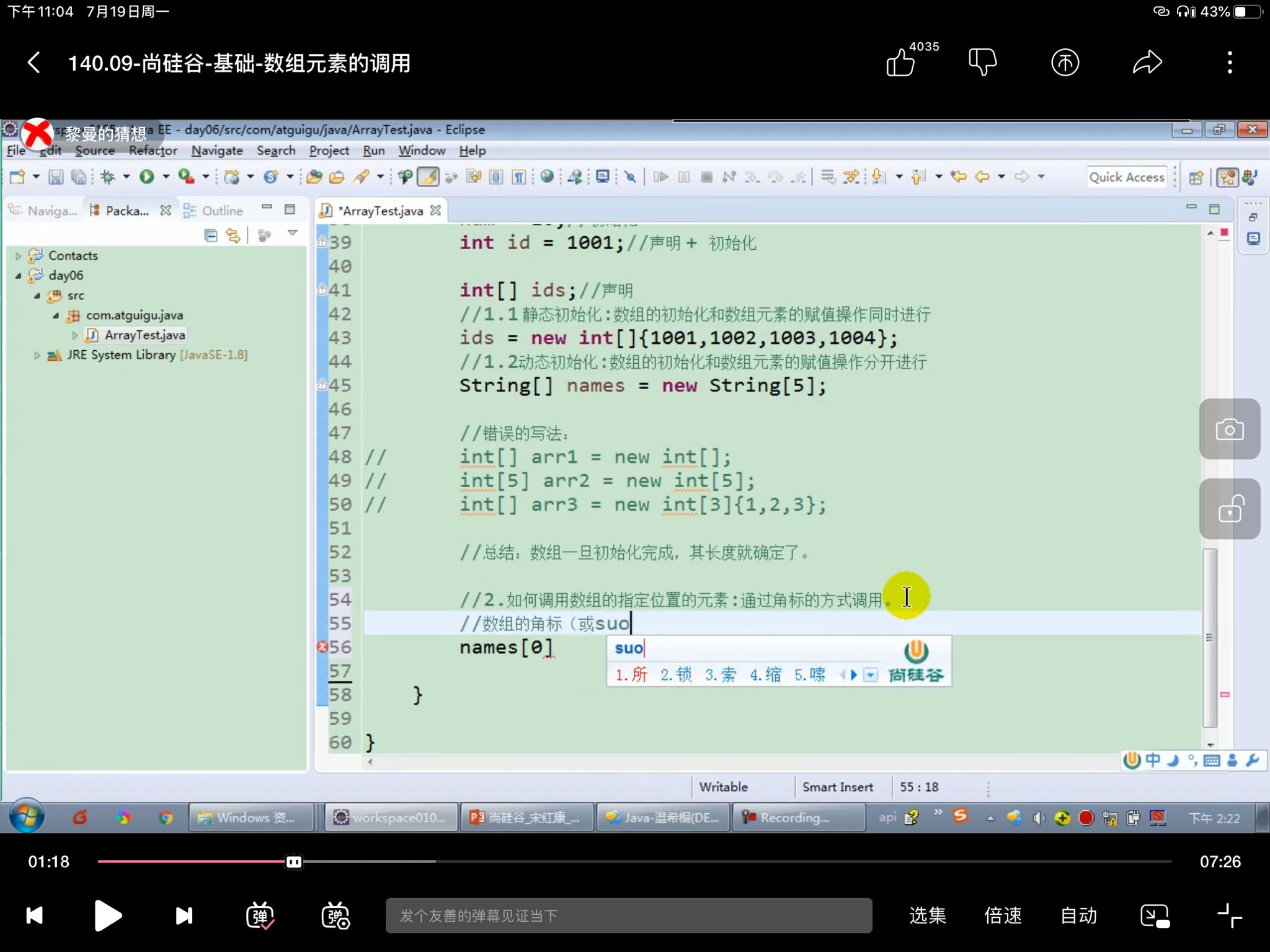Change the 自动 quality setting
This screenshot has height=952, width=1270.
[1078, 915]
